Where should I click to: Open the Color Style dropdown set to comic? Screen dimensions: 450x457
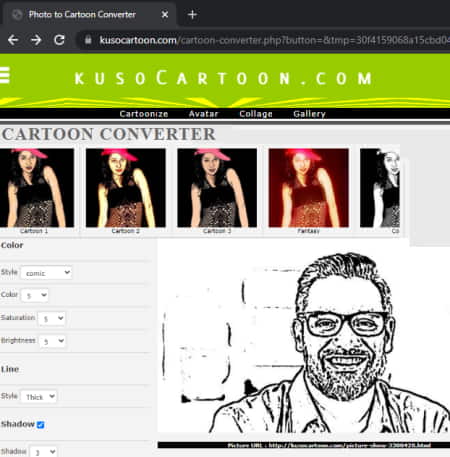point(46,273)
